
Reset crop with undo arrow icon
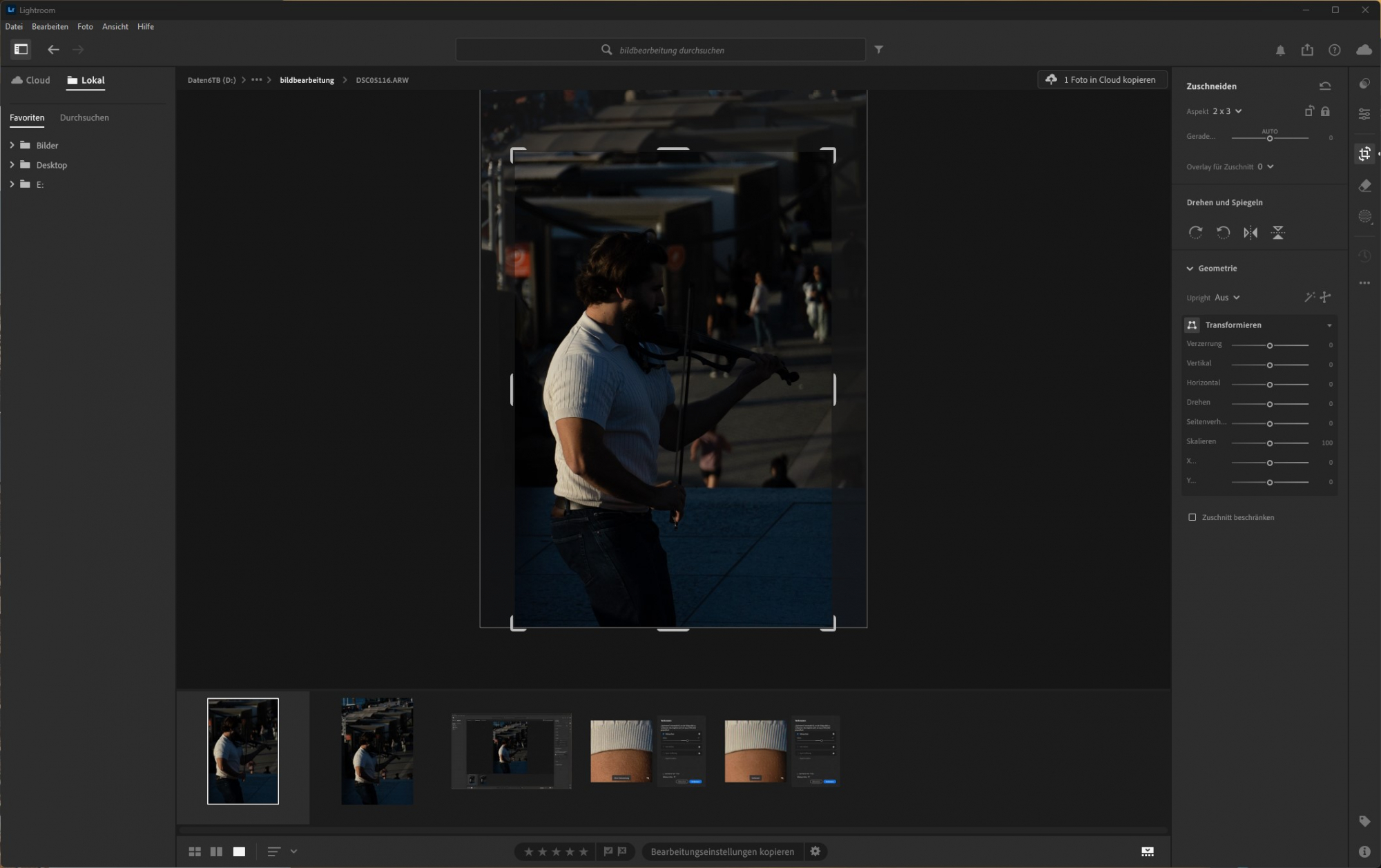pyautogui.click(x=1324, y=86)
